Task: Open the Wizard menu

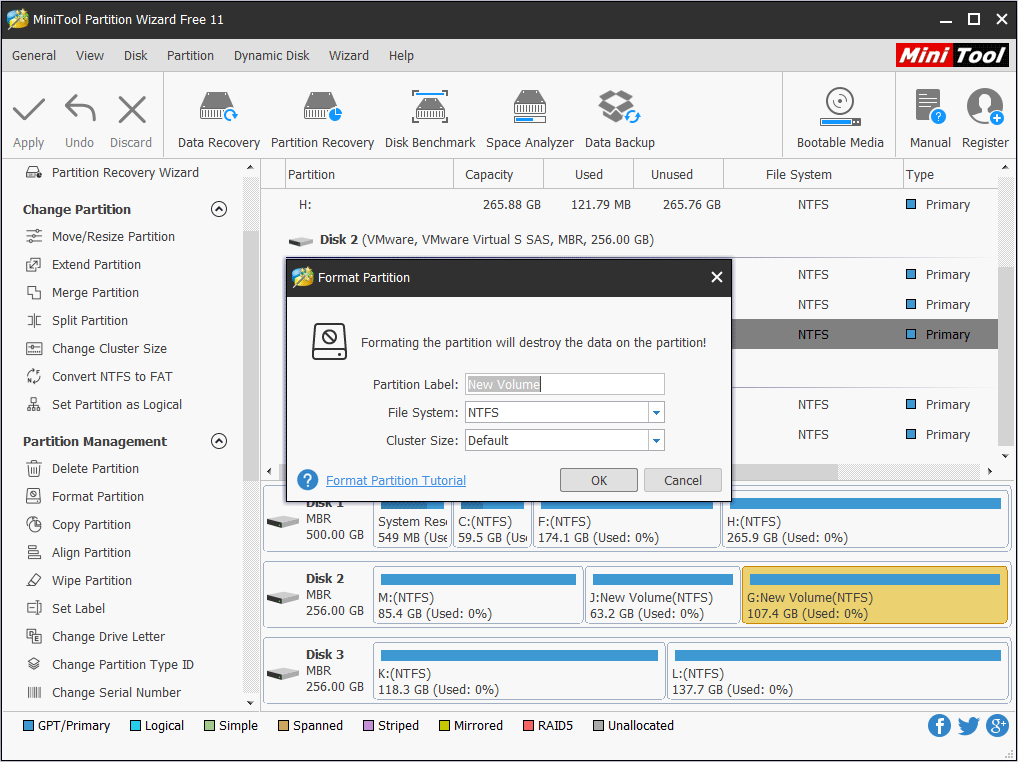Action: pyautogui.click(x=349, y=56)
